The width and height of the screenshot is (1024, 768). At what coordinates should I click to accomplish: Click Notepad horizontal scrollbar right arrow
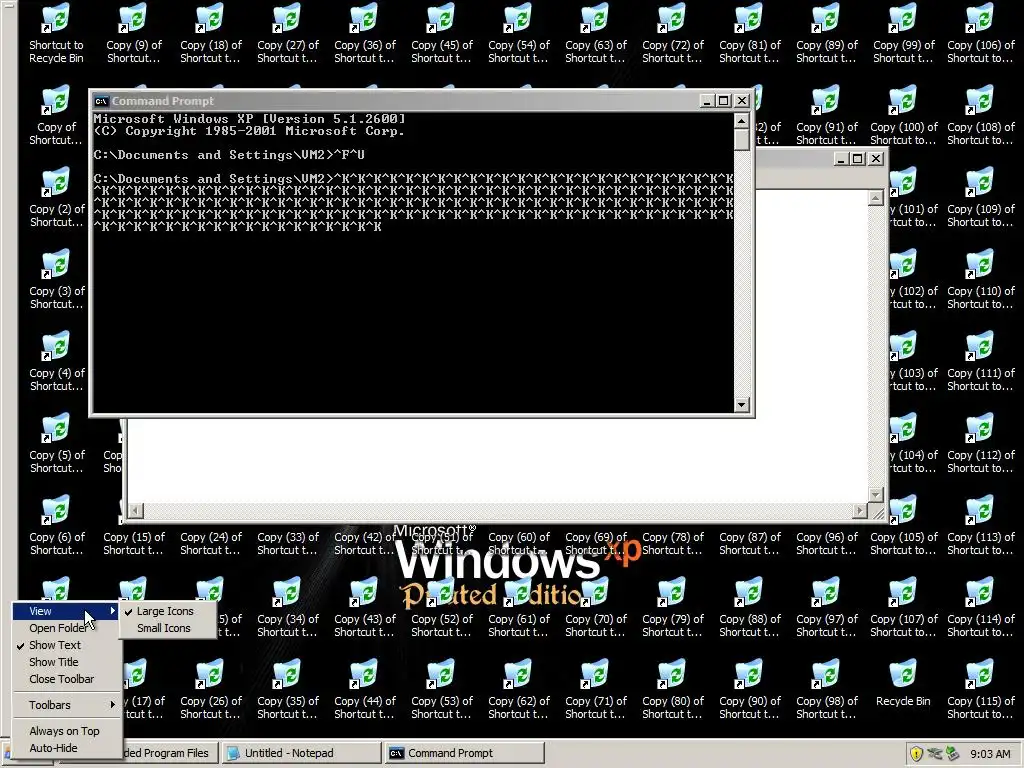tap(860, 511)
